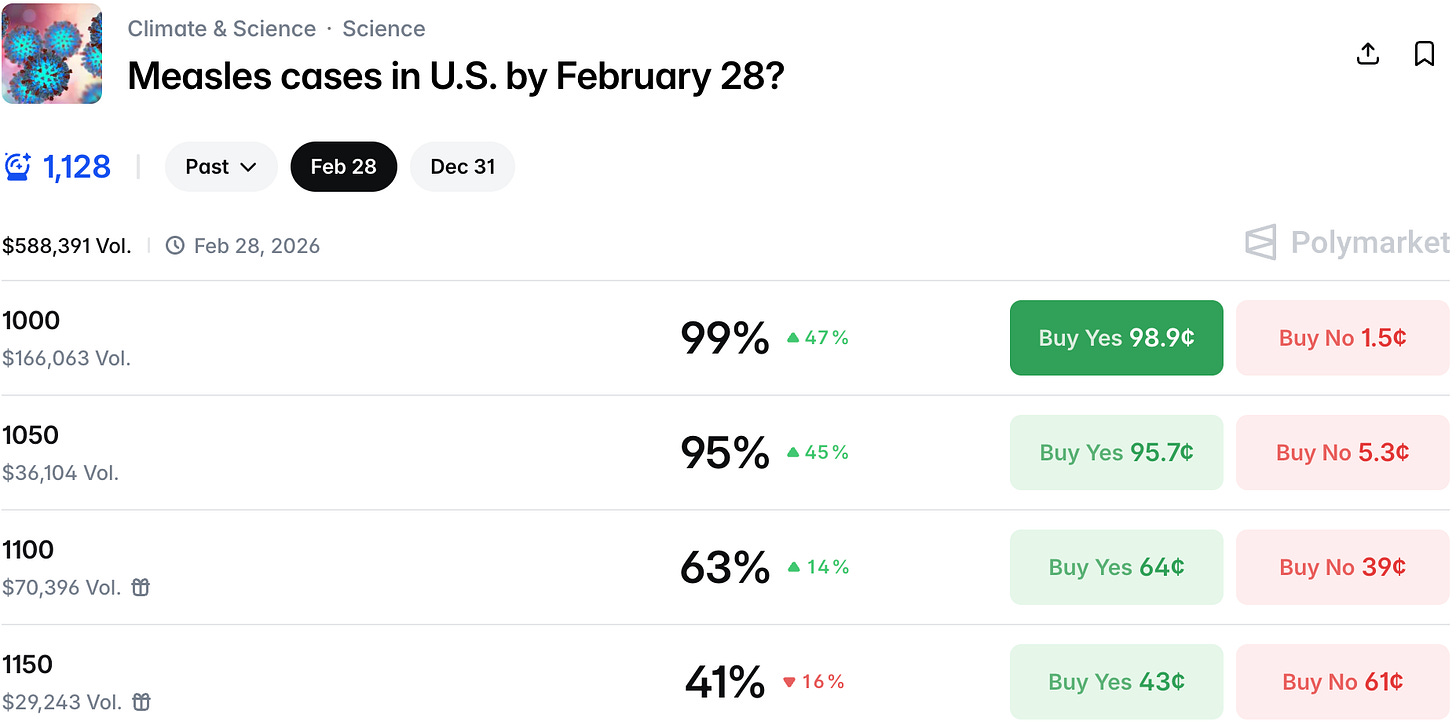Click the gift rewards icon on 1100 row
Screen dimensions: 1456x726
(141, 588)
